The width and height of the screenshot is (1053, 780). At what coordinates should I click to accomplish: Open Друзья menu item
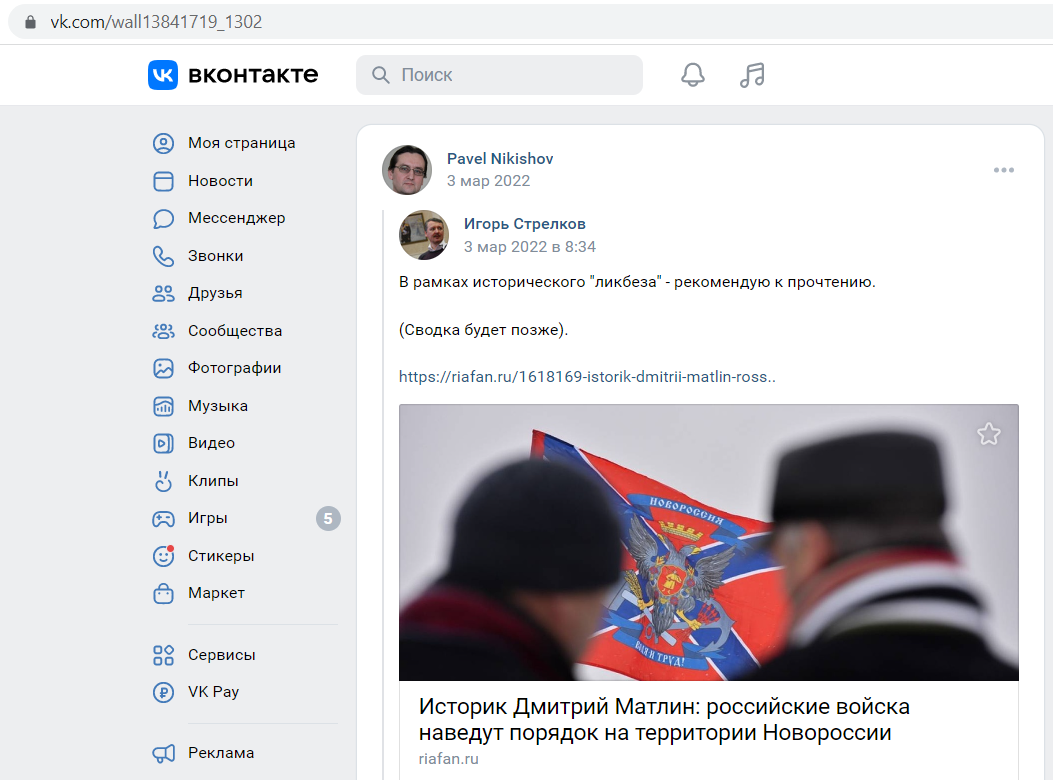point(215,293)
